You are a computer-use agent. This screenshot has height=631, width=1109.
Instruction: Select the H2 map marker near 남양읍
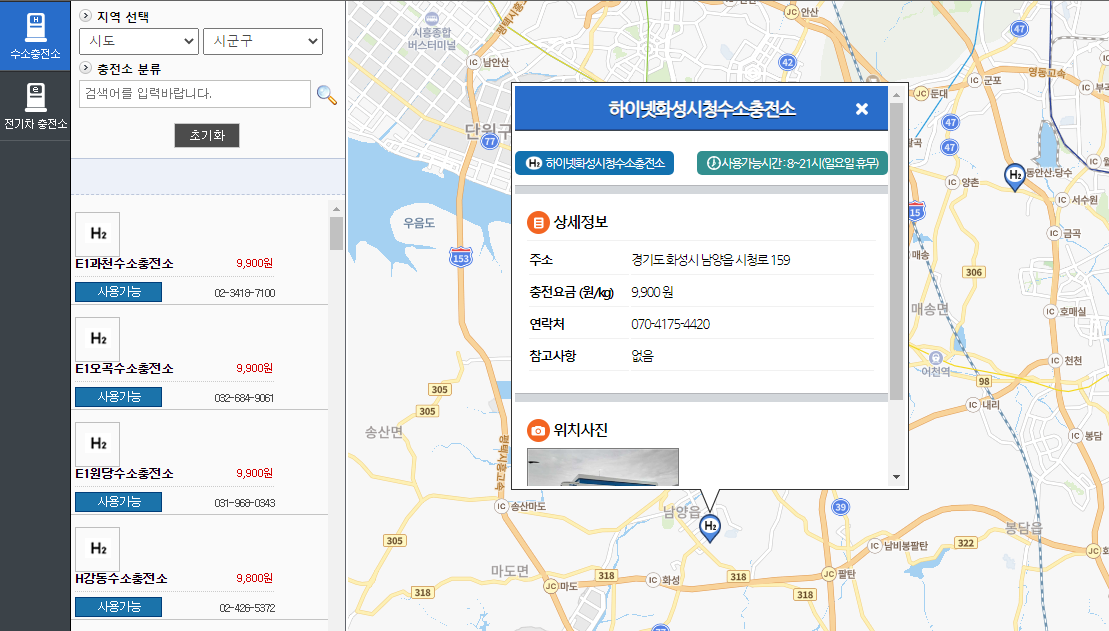[x=708, y=525]
